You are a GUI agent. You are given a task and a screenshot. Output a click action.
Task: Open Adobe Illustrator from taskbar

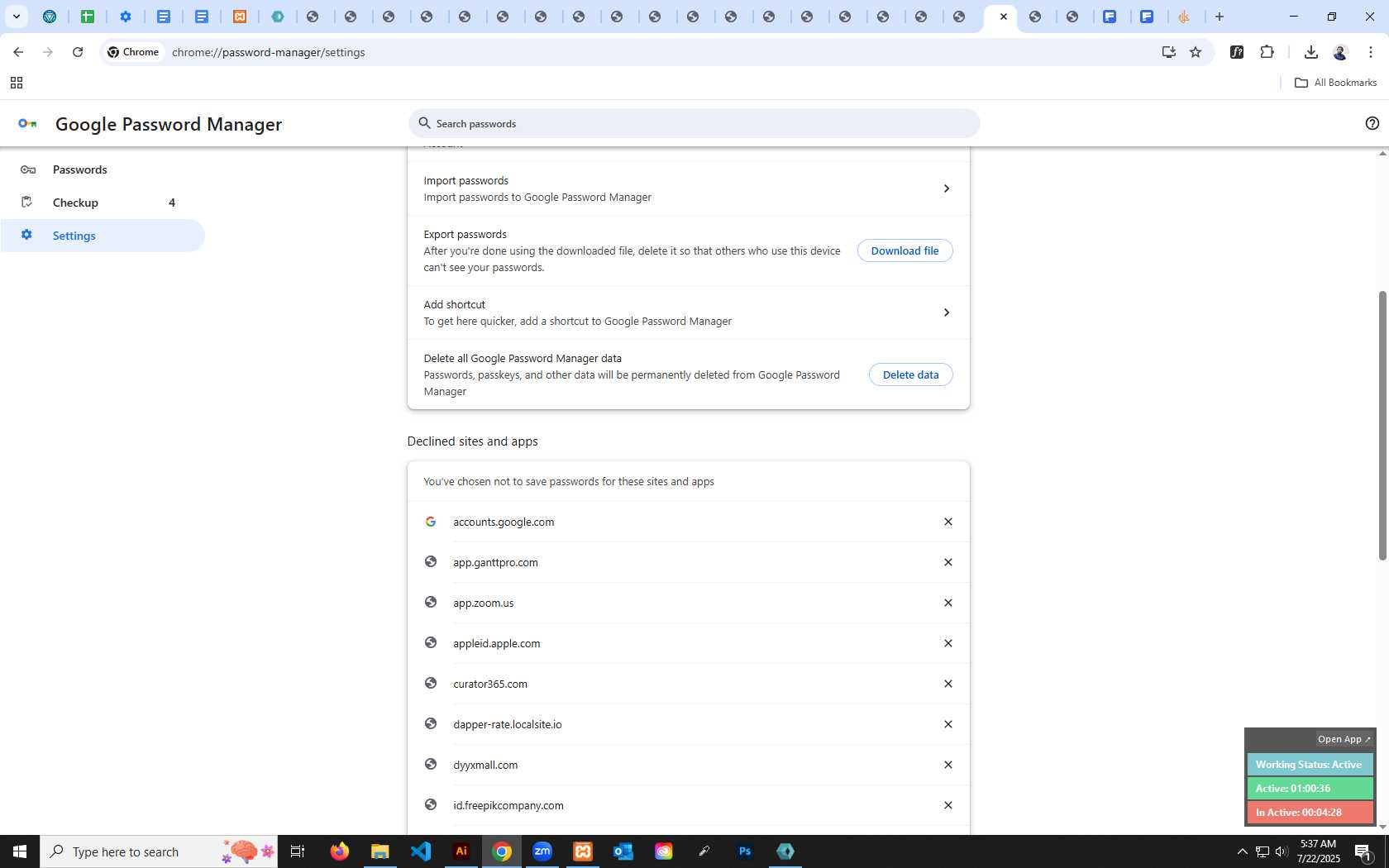pyautogui.click(x=461, y=851)
